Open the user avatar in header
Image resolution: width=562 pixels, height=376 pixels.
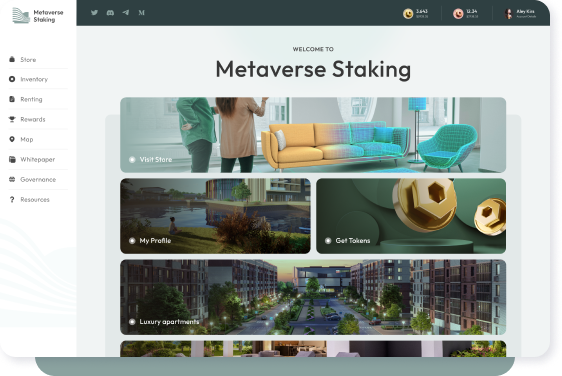click(x=508, y=14)
